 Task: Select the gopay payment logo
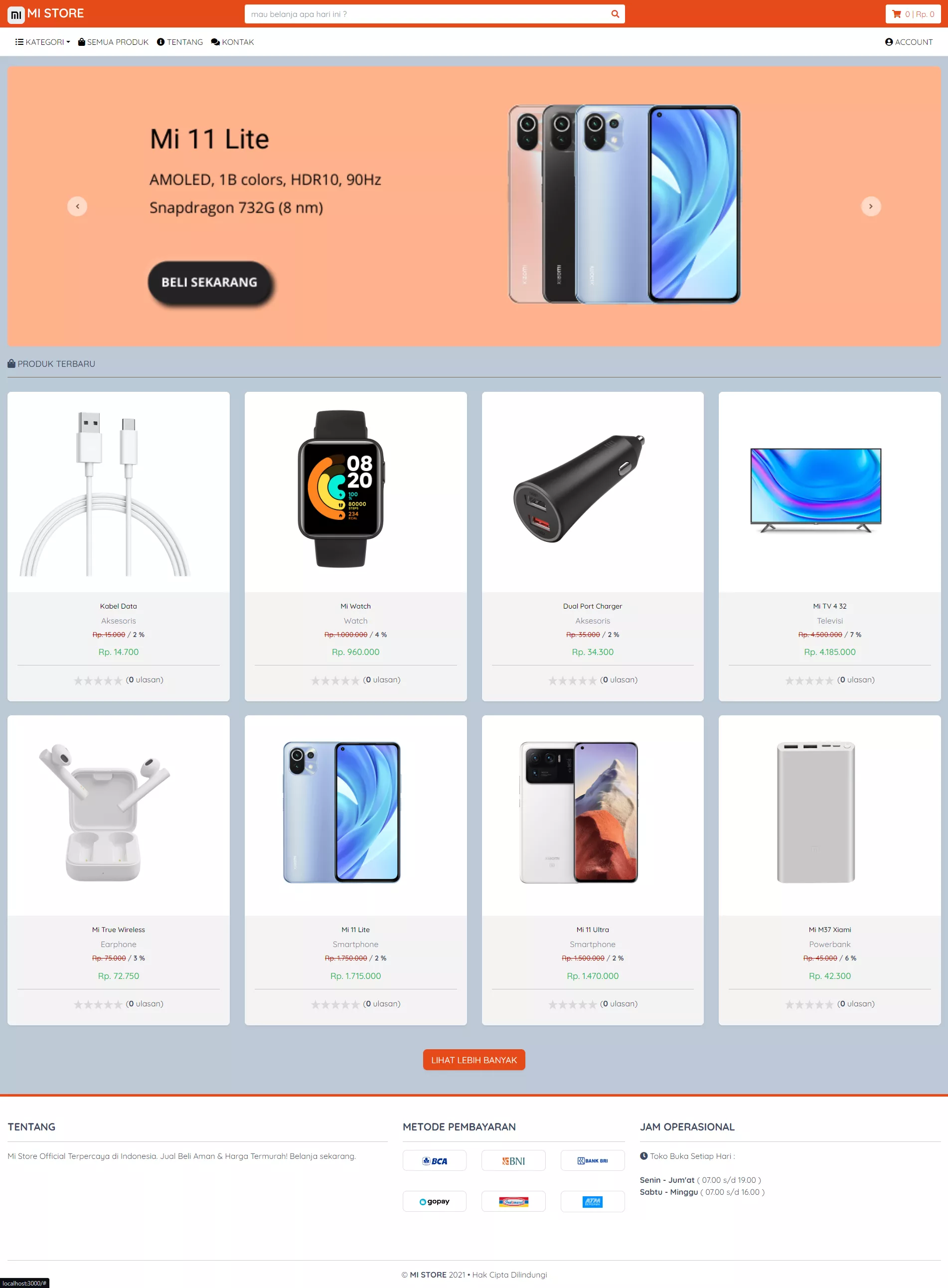pyautogui.click(x=435, y=1201)
